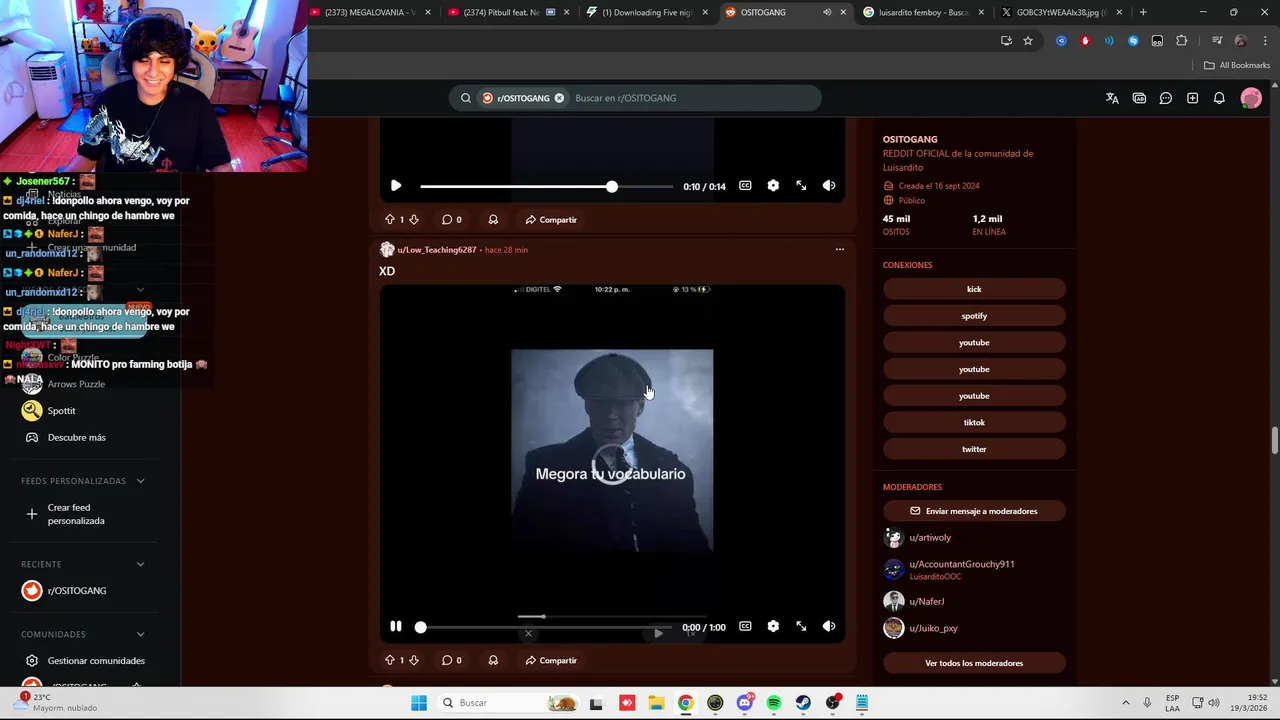Share the XD post via Compartir
The width and height of the screenshot is (1280, 720).
pyautogui.click(x=551, y=661)
